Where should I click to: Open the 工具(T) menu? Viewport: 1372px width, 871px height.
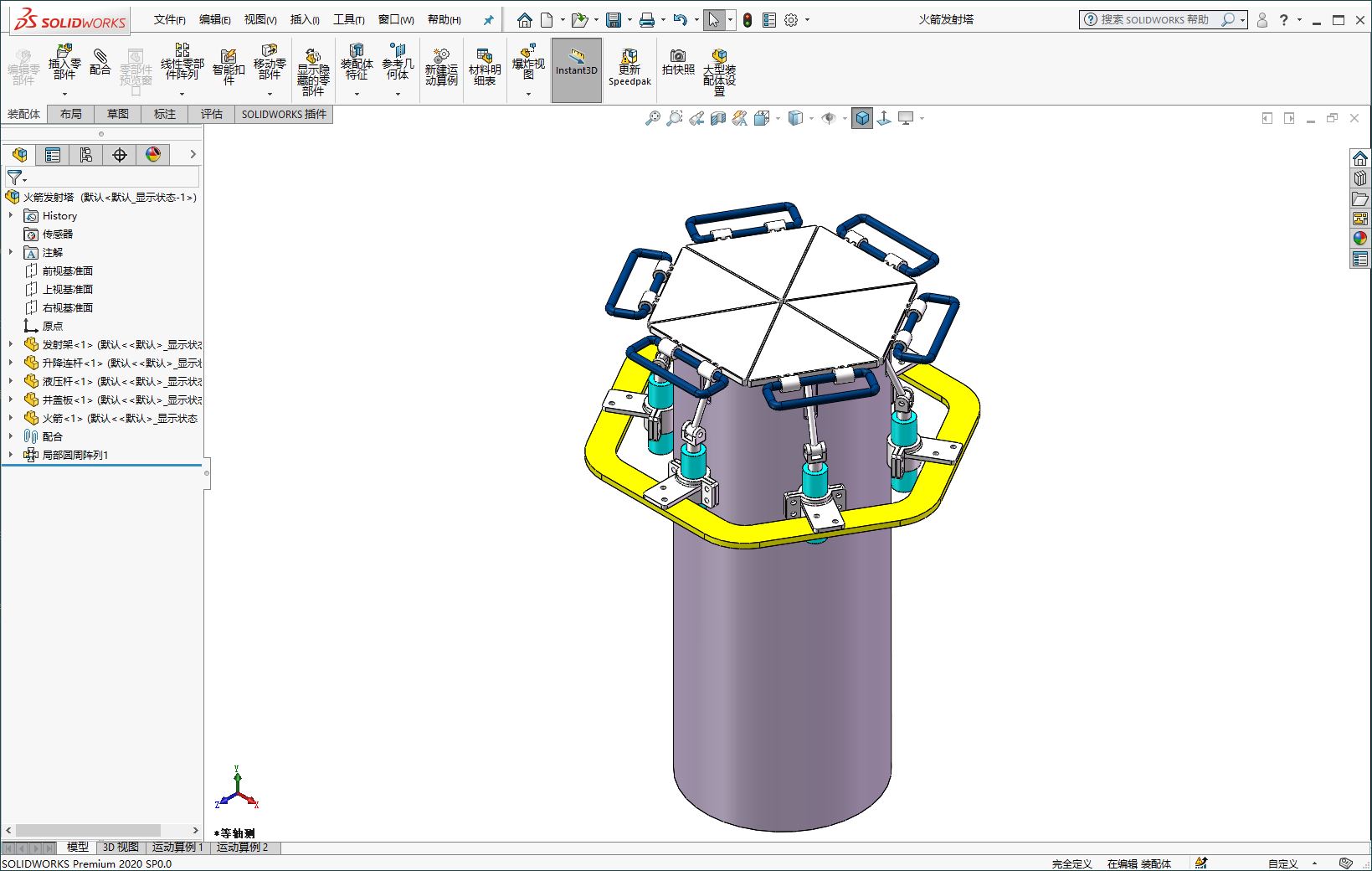coord(348,20)
